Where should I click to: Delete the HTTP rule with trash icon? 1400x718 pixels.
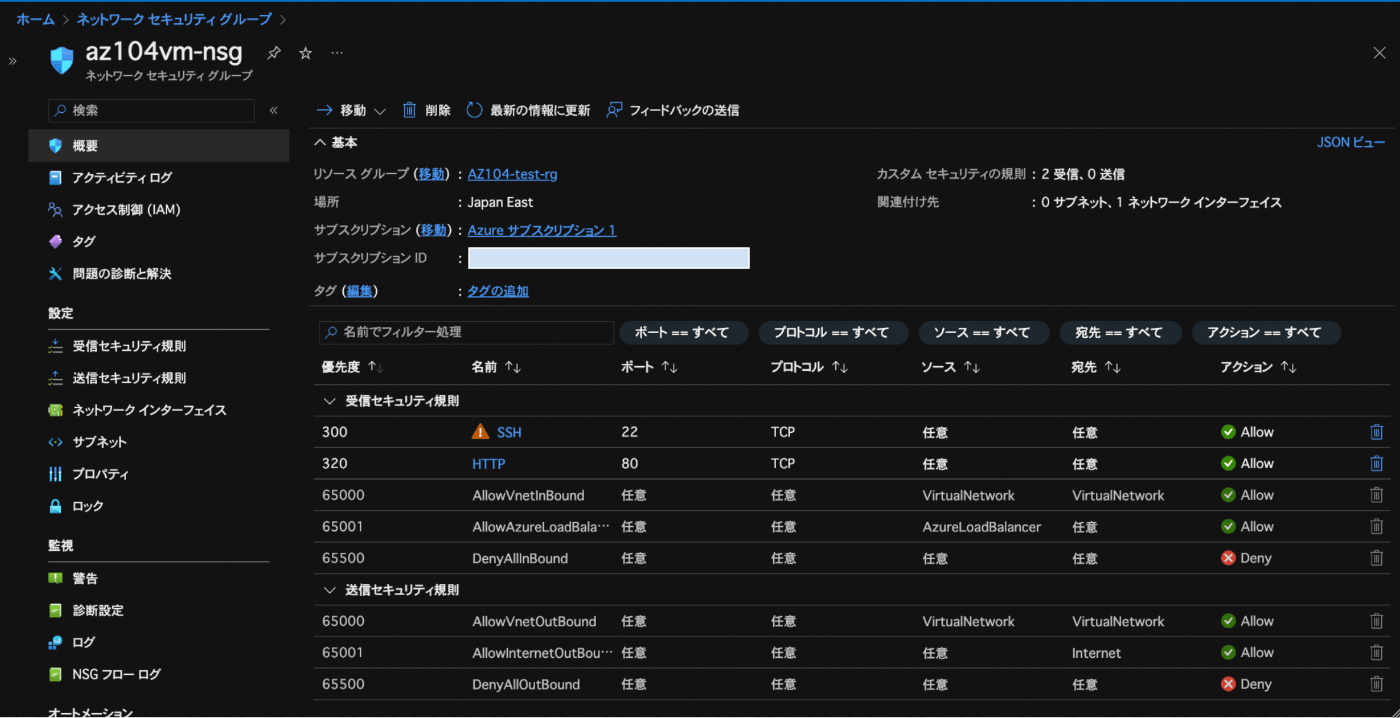1376,464
